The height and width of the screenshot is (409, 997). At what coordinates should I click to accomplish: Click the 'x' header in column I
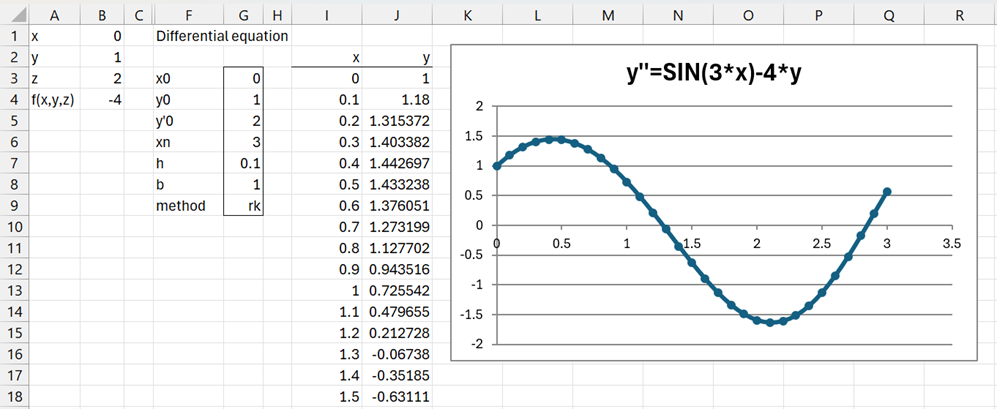pyautogui.click(x=327, y=58)
